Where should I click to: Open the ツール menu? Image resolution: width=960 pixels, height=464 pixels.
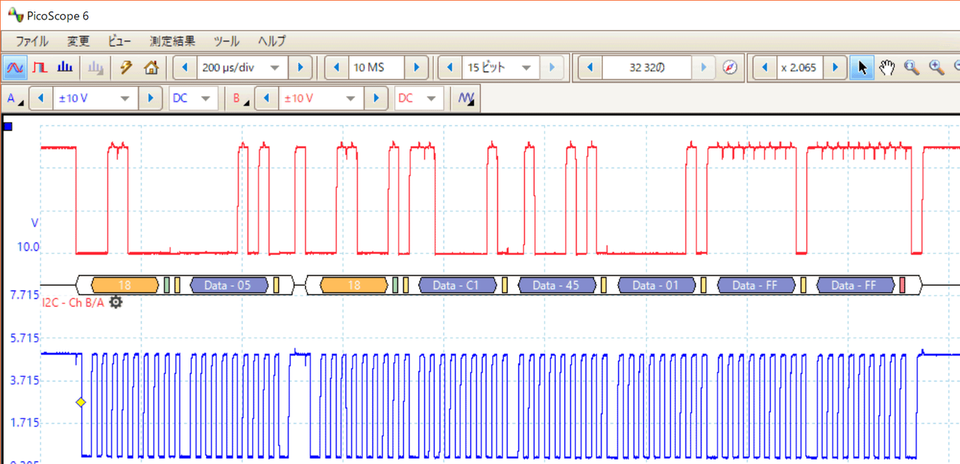[x=227, y=41]
